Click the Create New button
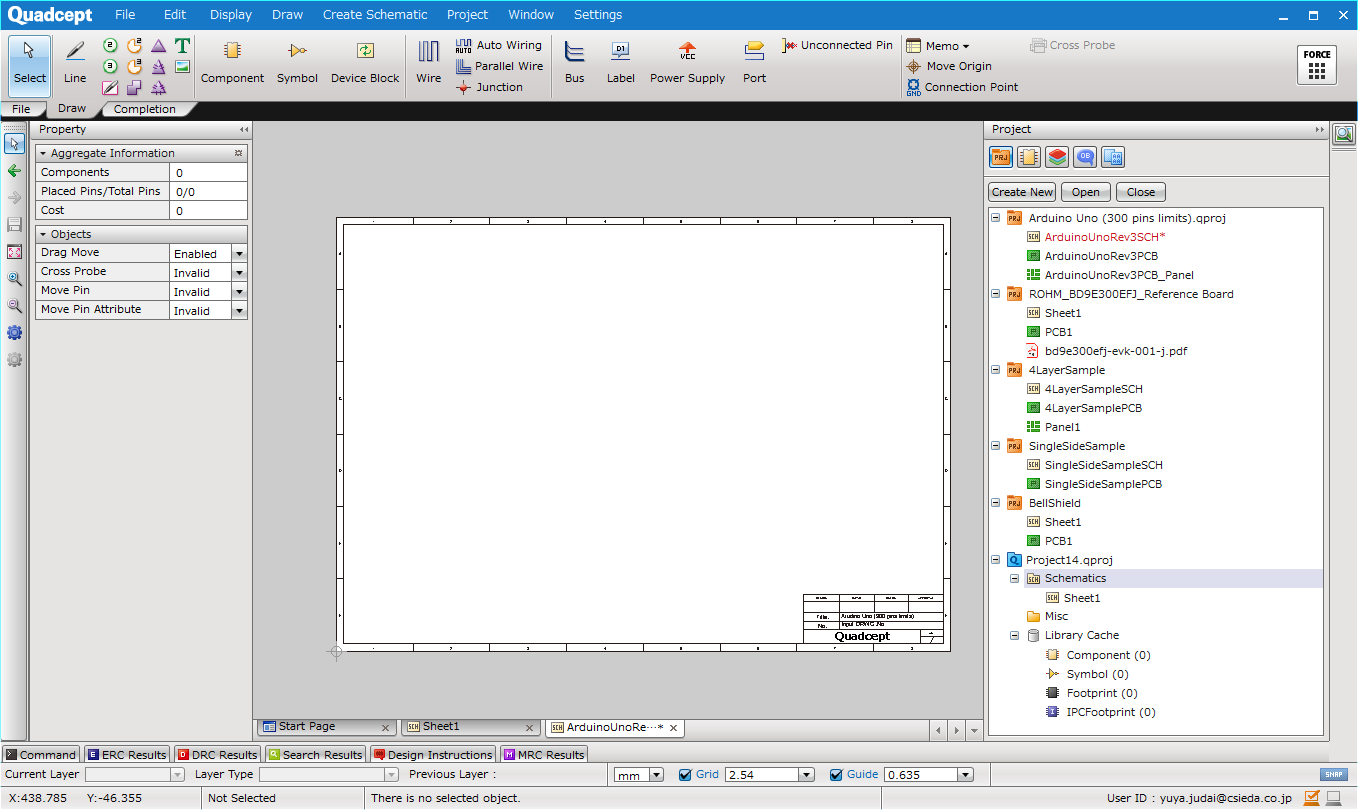The image size is (1358, 810). point(1022,192)
